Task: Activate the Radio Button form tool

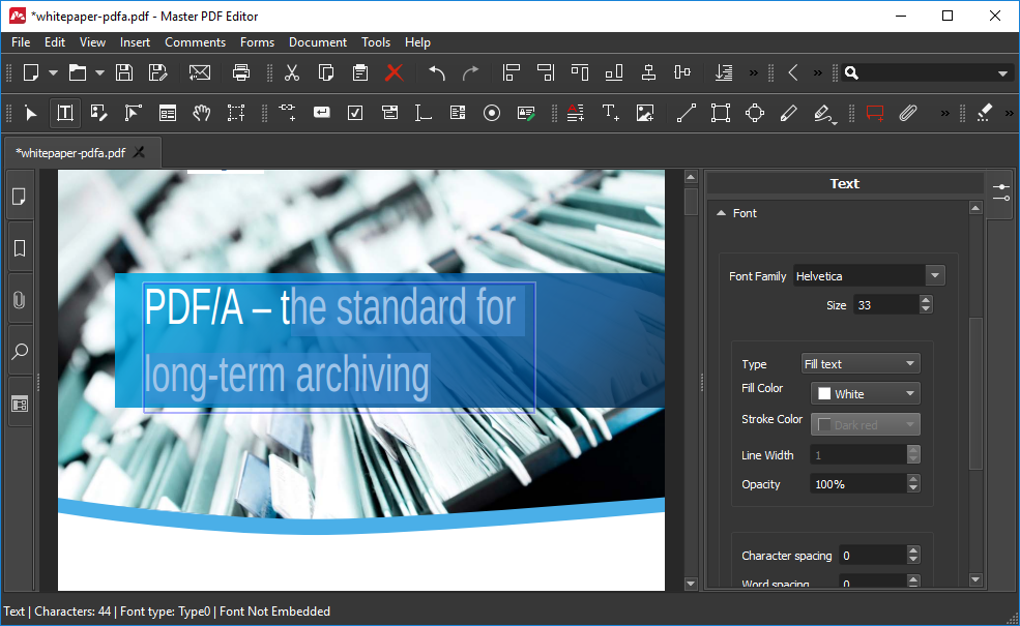Action: click(x=491, y=113)
